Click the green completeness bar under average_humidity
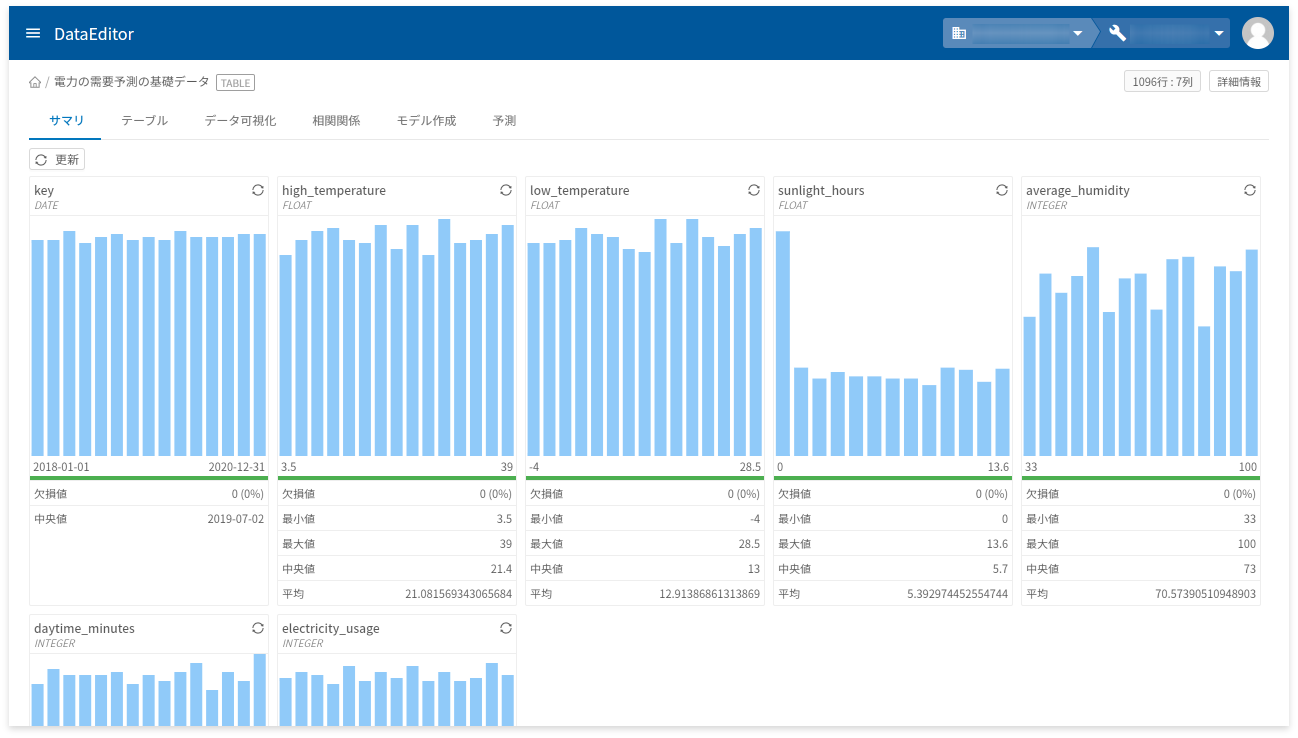This screenshot has height=738, width=1298. pyautogui.click(x=1141, y=478)
